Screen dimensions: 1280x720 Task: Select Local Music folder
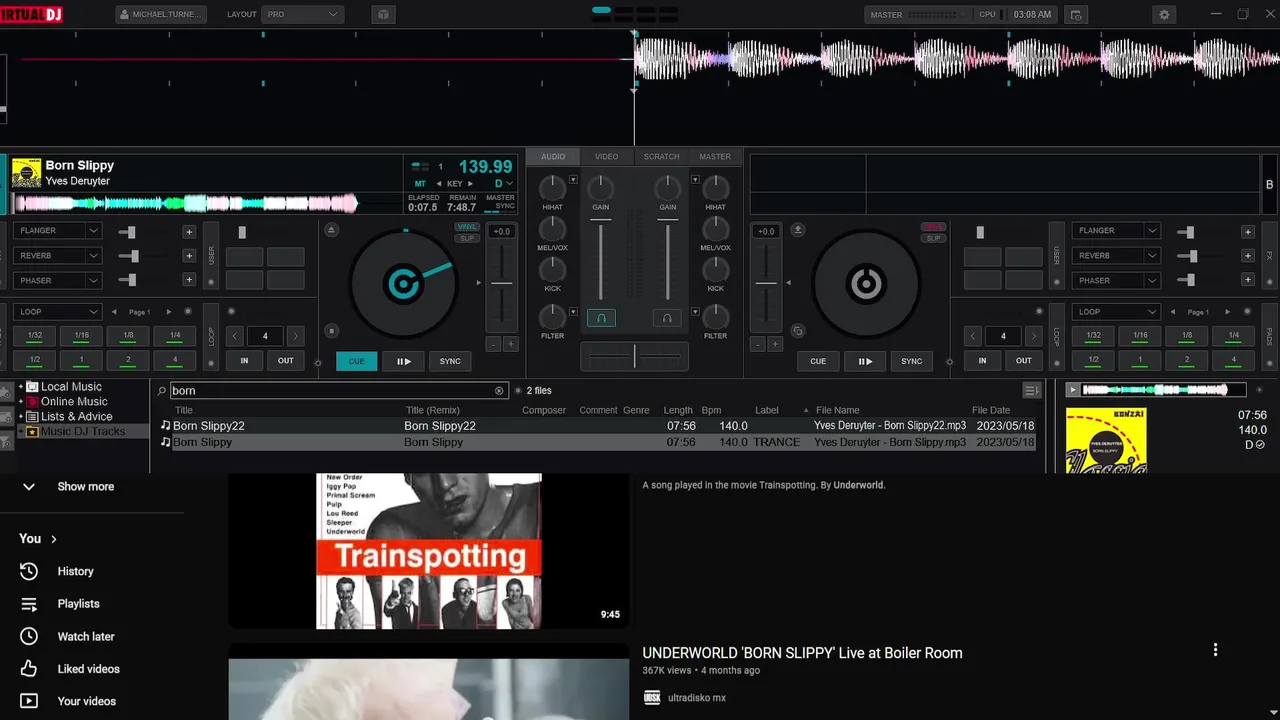click(71, 387)
